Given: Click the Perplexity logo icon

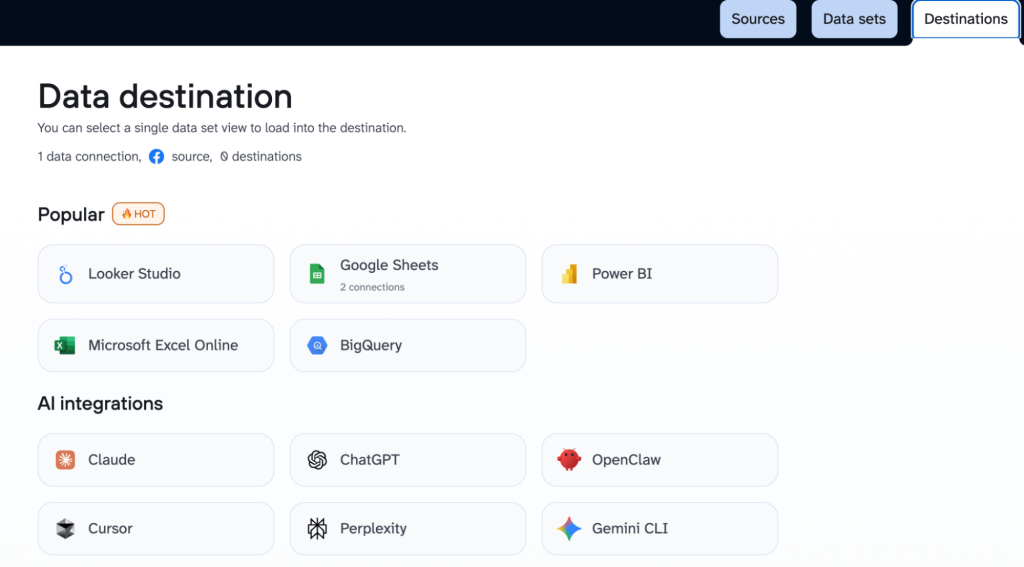Looking at the screenshot, I should [x=317, y=528].
